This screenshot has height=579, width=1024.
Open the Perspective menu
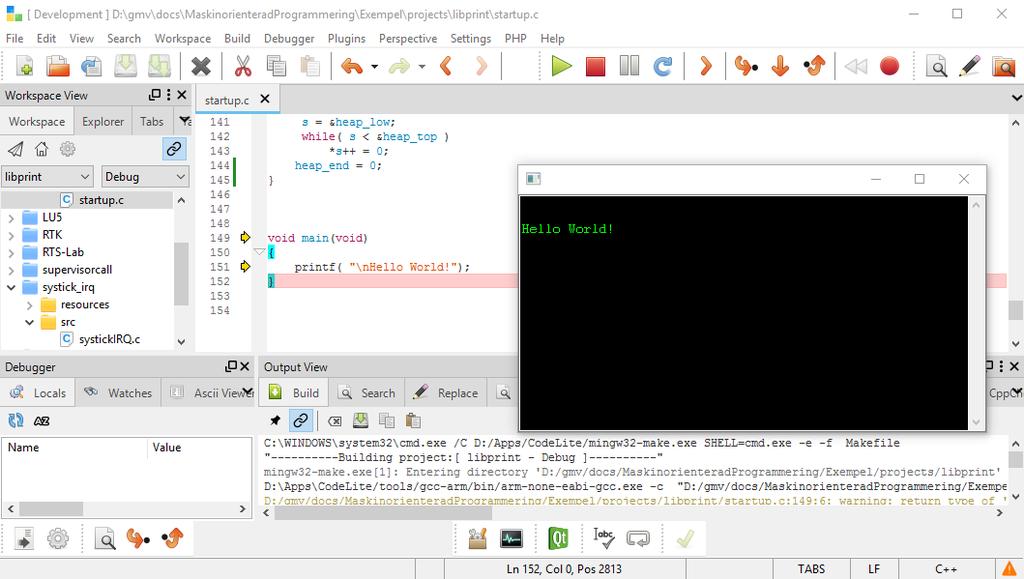coord(408,39)
